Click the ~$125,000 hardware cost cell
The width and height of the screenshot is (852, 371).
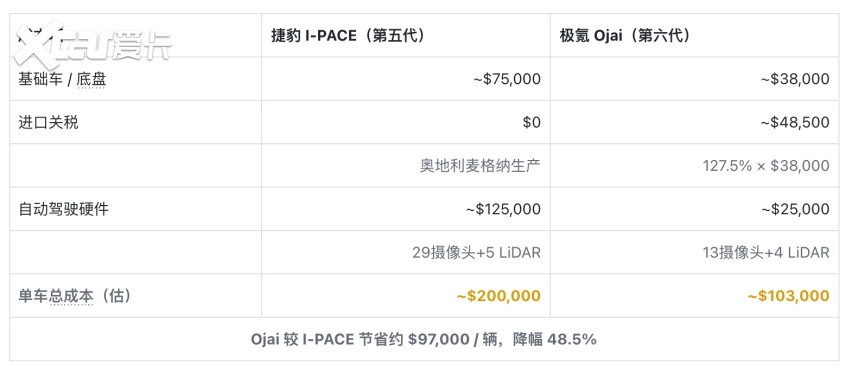coord(503,209)
